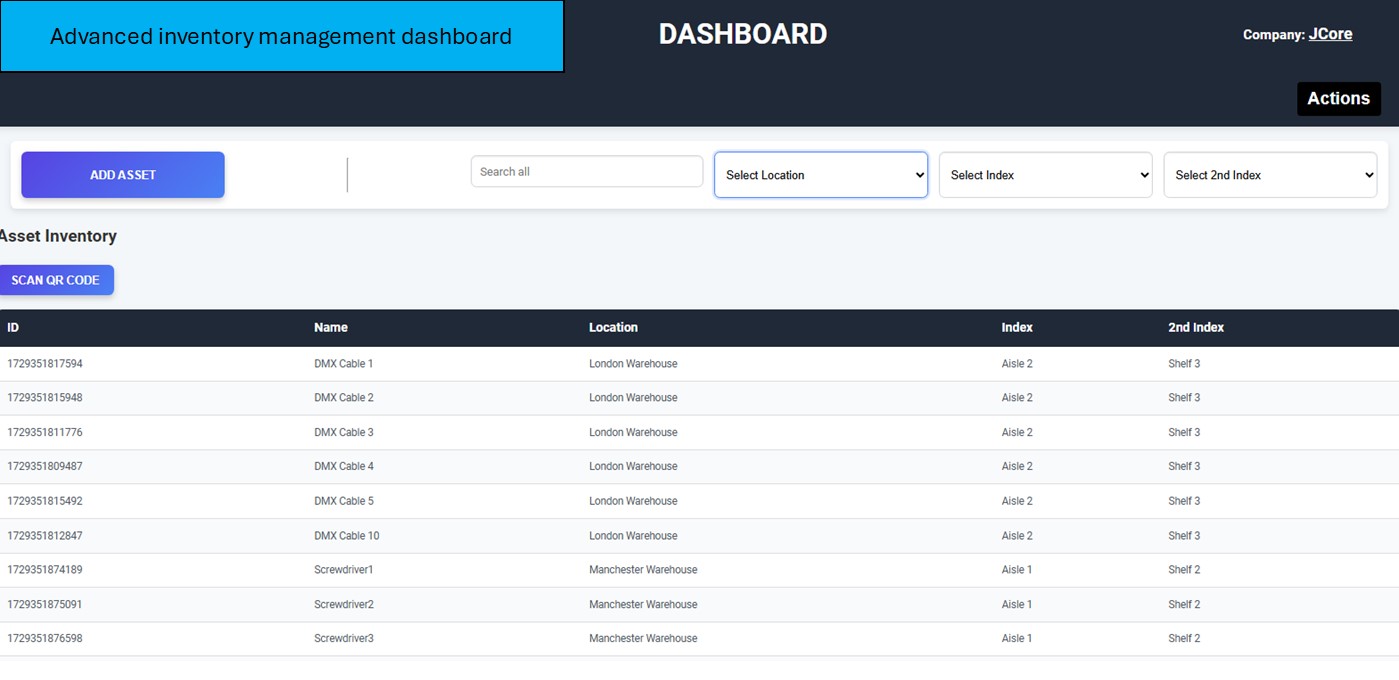Viewport: 1399px width, 680px height.
Task: Expand the Select Location dropdown
Action: click(x=820, y=175)
